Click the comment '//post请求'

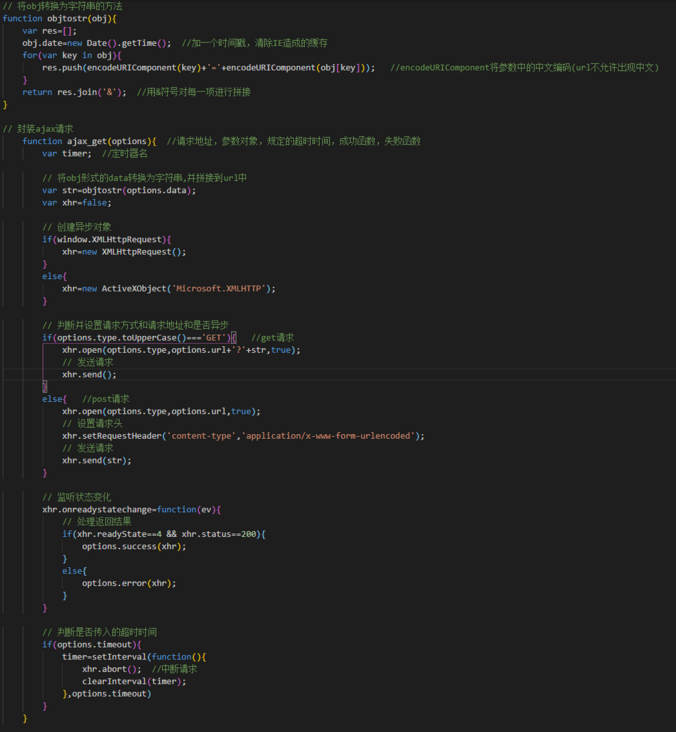[106, 399]
